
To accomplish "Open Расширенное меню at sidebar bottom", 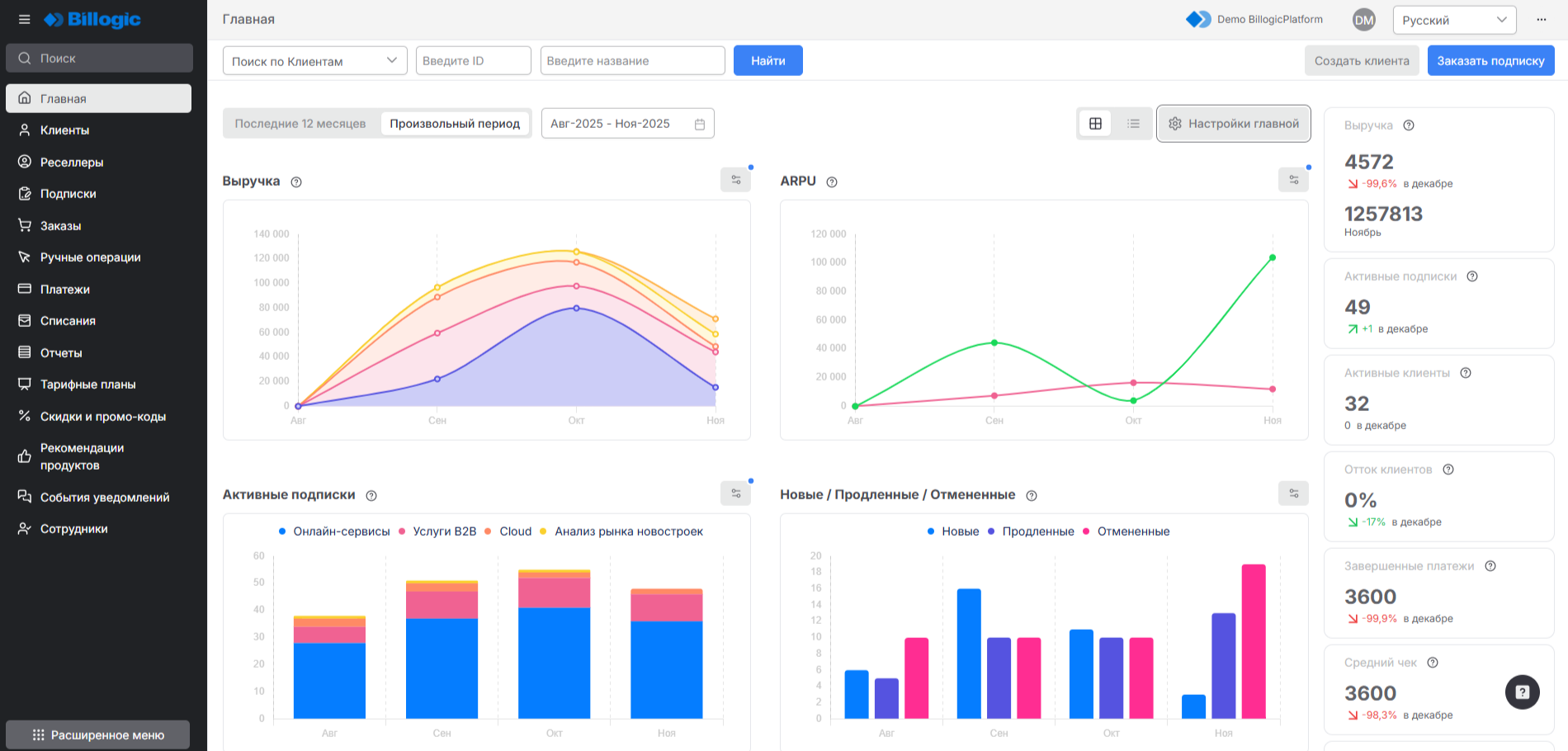I will 98,734.
